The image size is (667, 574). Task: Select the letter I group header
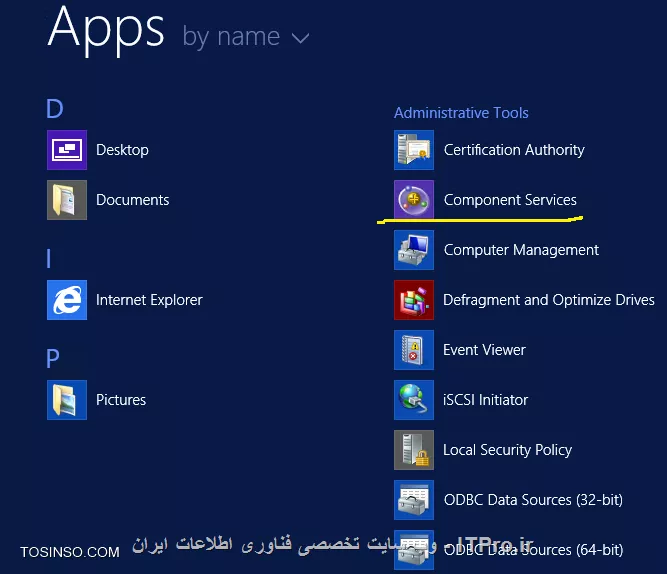pos(48,258)
